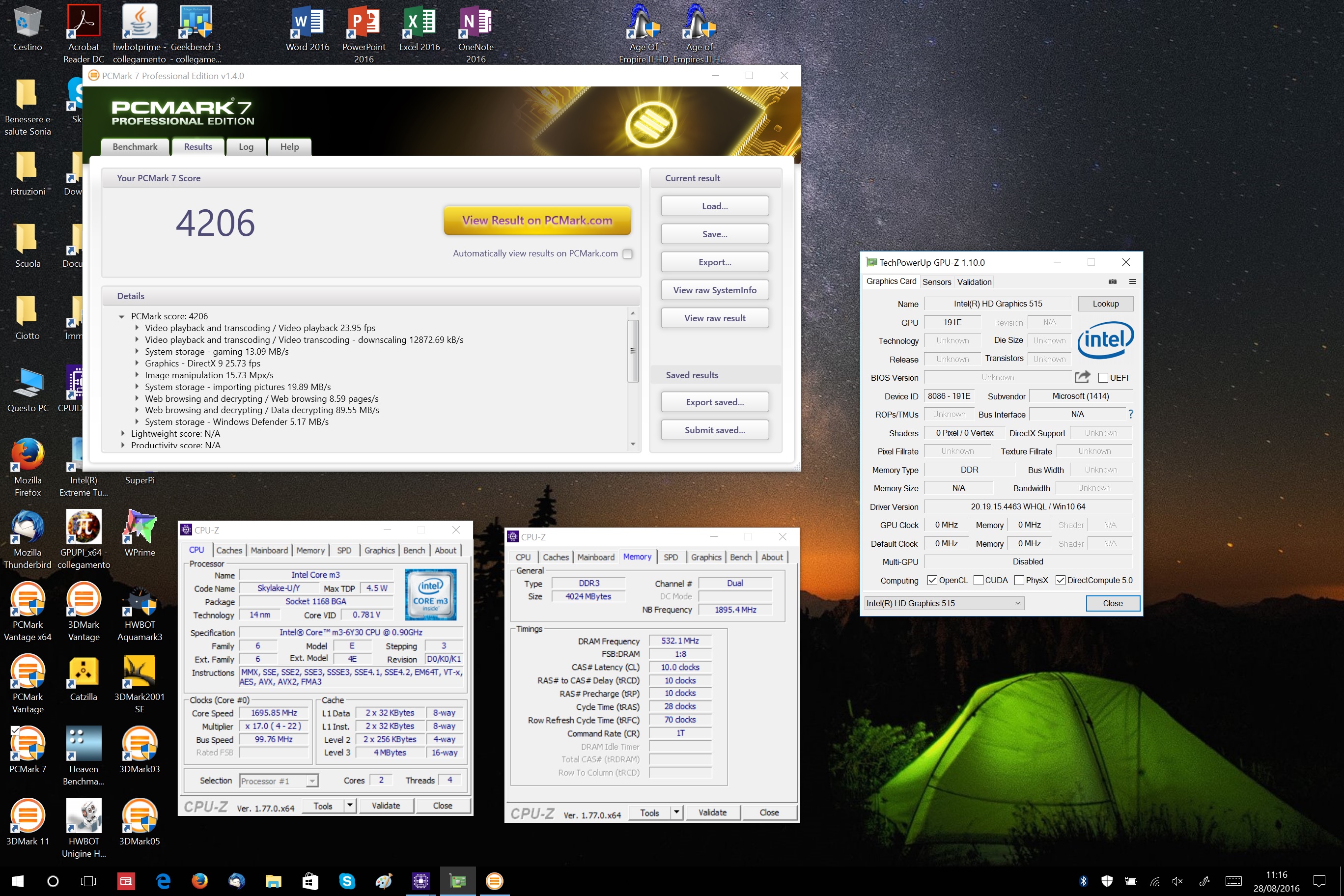The width and height of the screenshot is (1344, 896).
Task: Switch to the Benchmark tab in PCMark 7
Action: (x=135, y=147)
